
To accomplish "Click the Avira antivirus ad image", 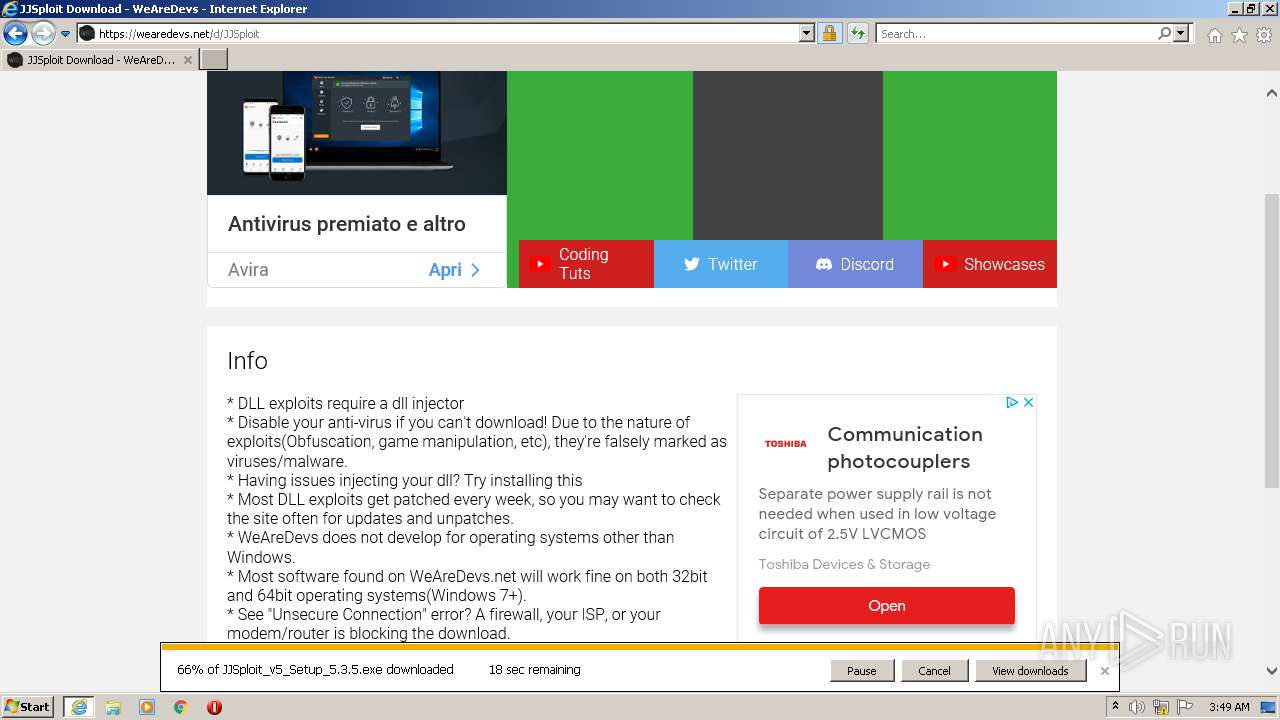I will (x=357, y=133).
